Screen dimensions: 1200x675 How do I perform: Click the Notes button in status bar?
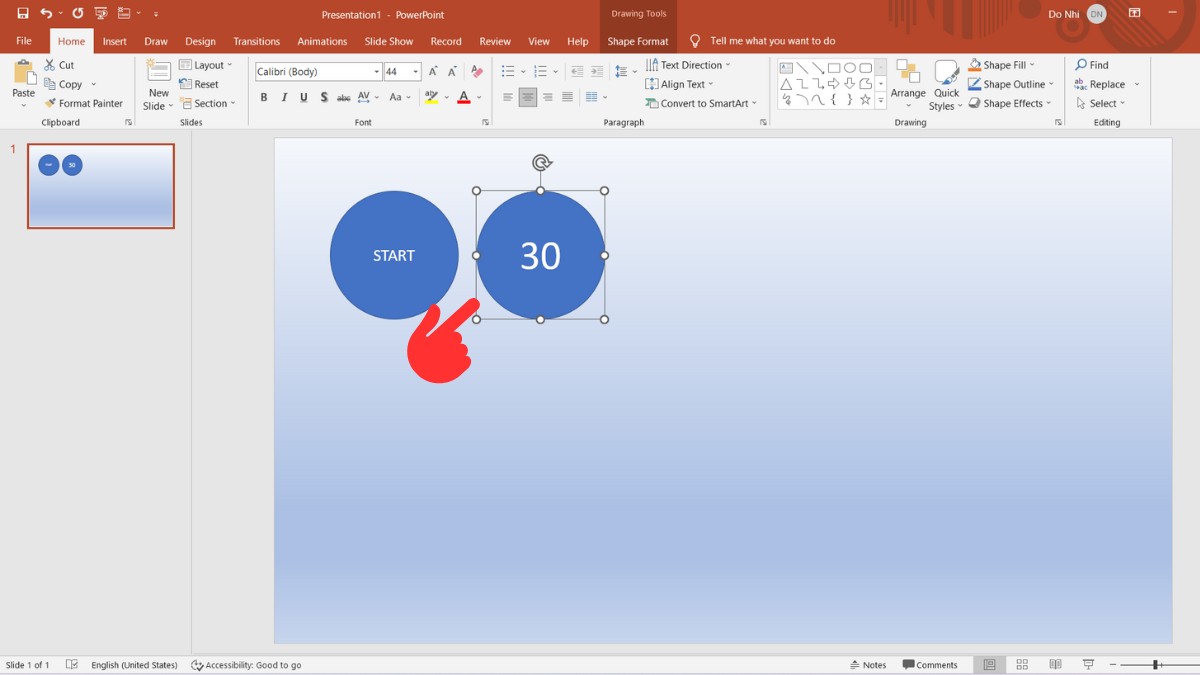click(x=868, y=665)
